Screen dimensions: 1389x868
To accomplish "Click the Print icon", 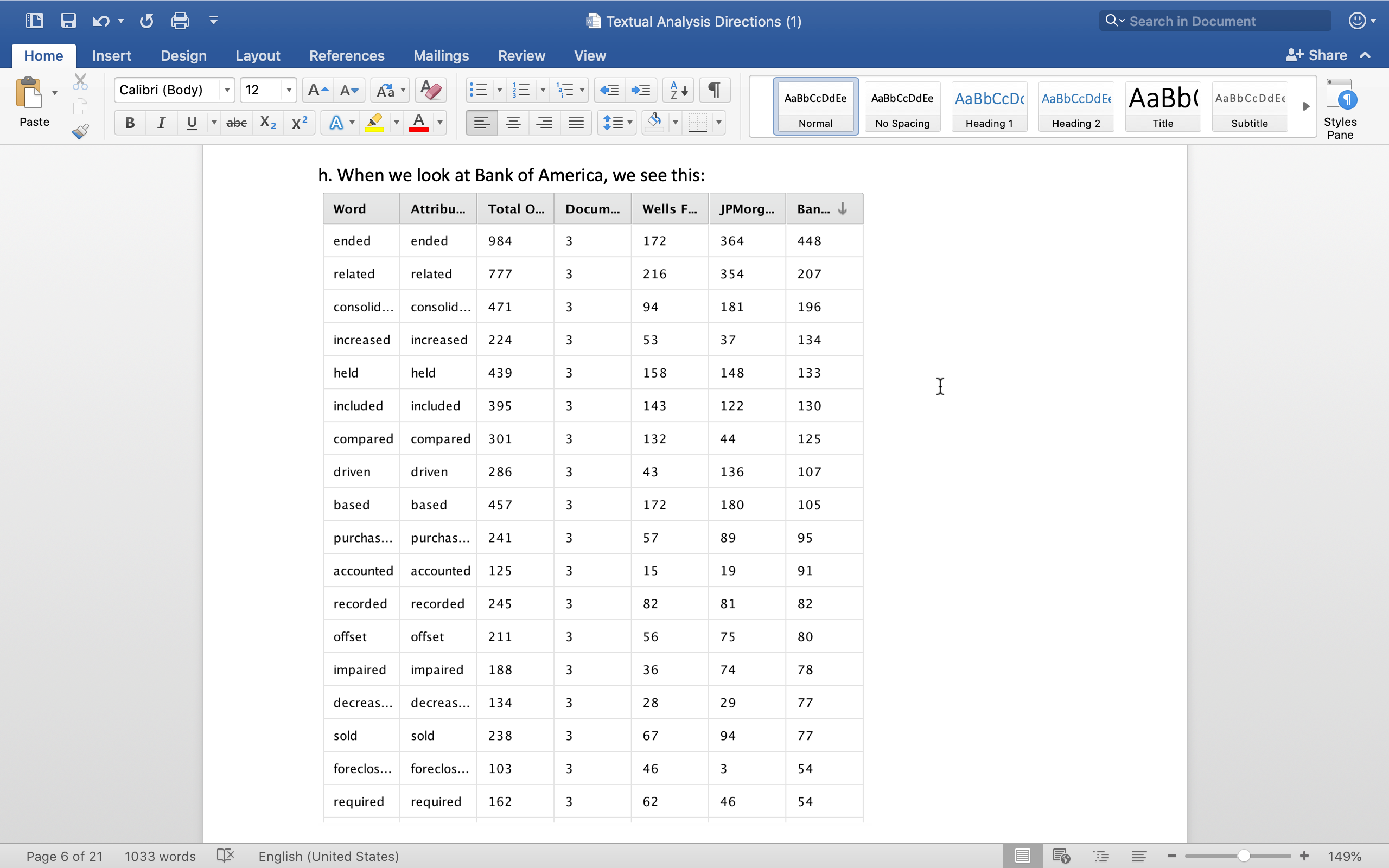I will click(x=179, y=21).
